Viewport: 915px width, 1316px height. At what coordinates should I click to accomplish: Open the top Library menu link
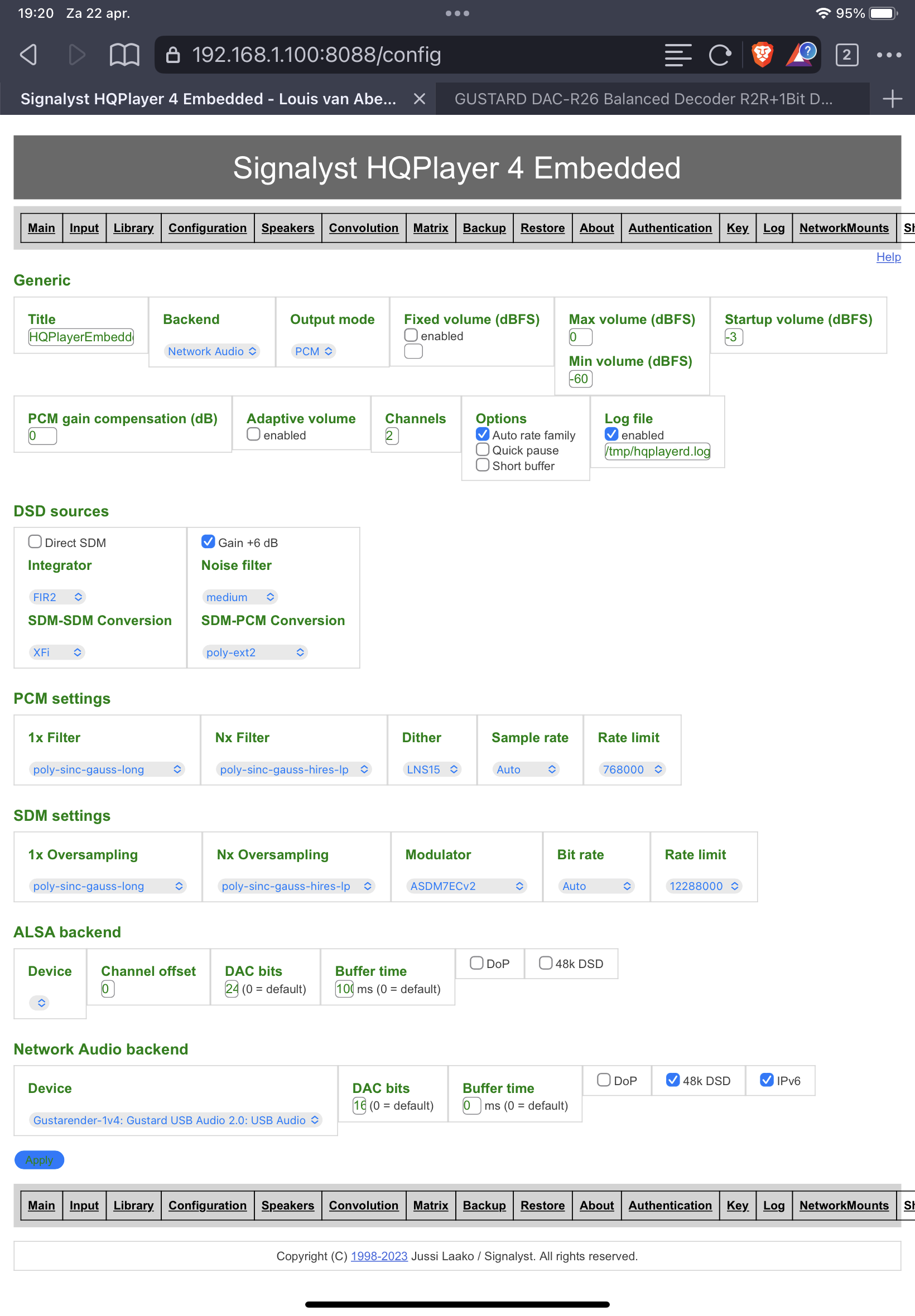[x=133, y=228]
